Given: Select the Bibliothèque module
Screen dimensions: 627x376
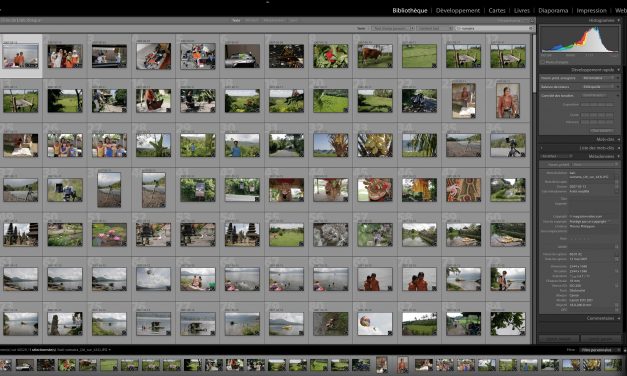Looking at the screenshot, I should pos(410,10).
